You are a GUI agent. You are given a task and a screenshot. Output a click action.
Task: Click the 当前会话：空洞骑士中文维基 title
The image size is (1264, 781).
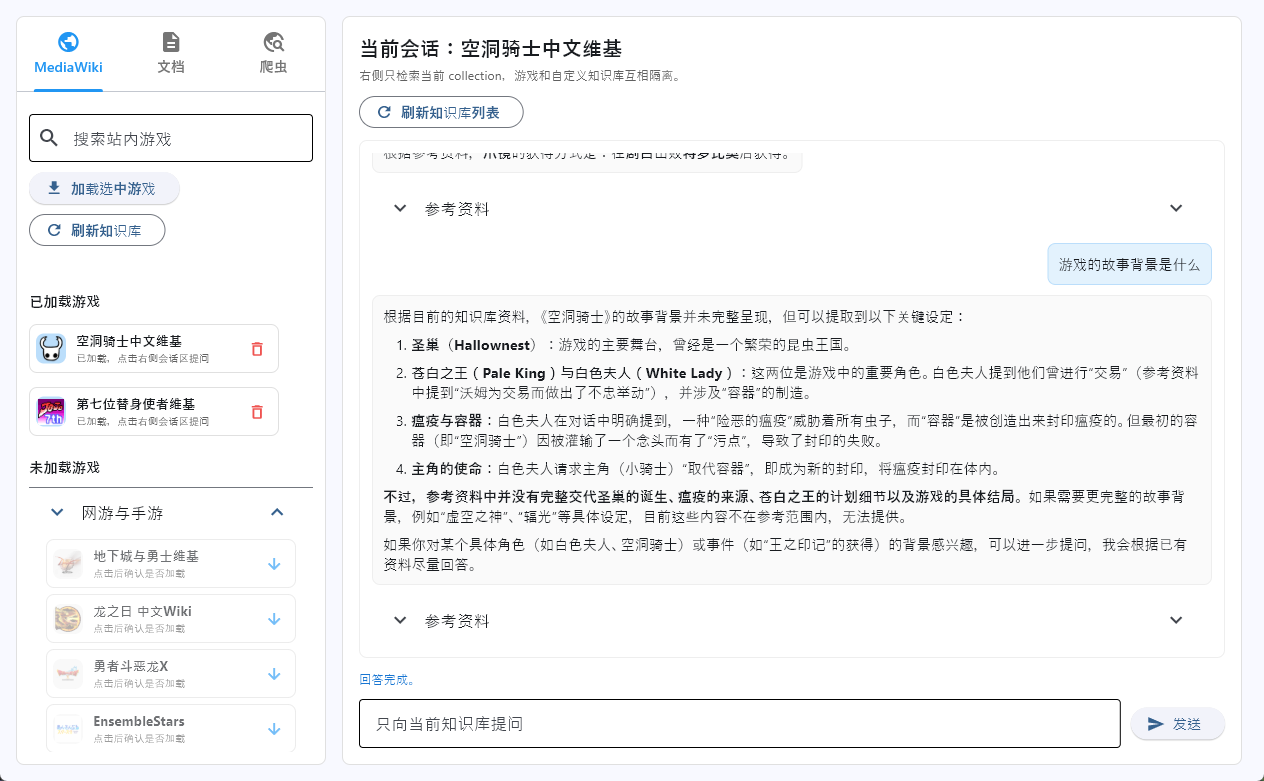pyautogui.click(x=491, y=48)
